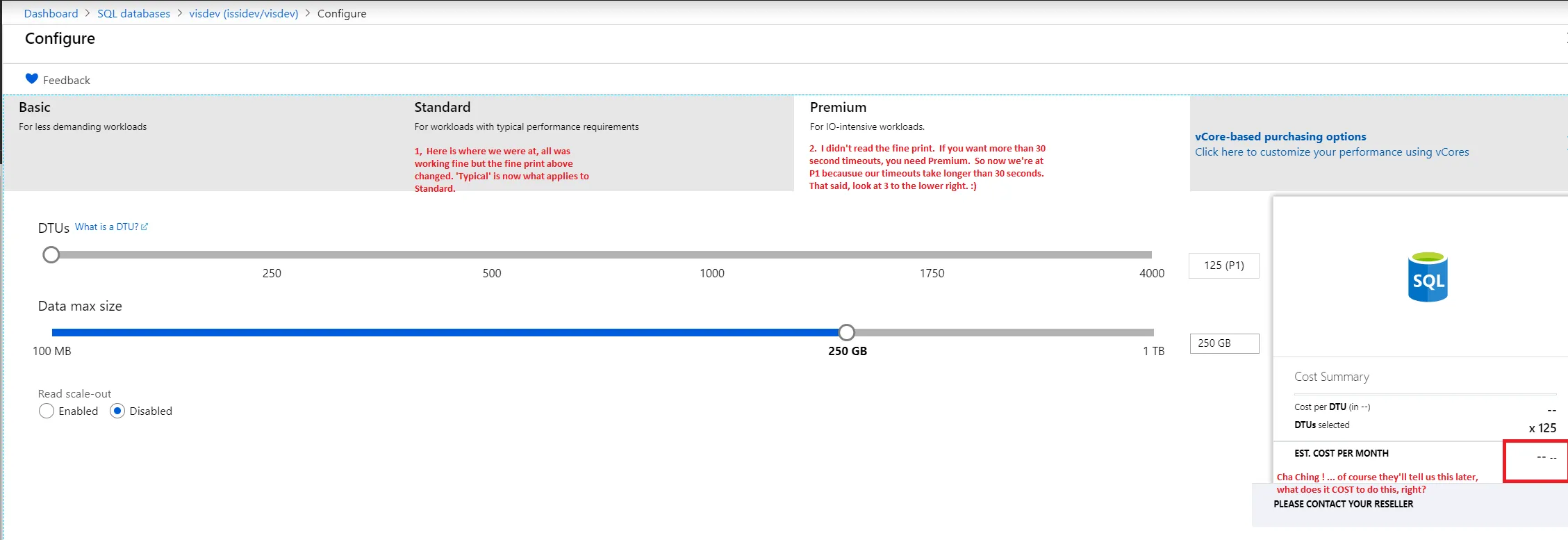Click the 1 TB label on size slider
The width and height of the screenshot is (1568, 540).
pos(1154,351)
